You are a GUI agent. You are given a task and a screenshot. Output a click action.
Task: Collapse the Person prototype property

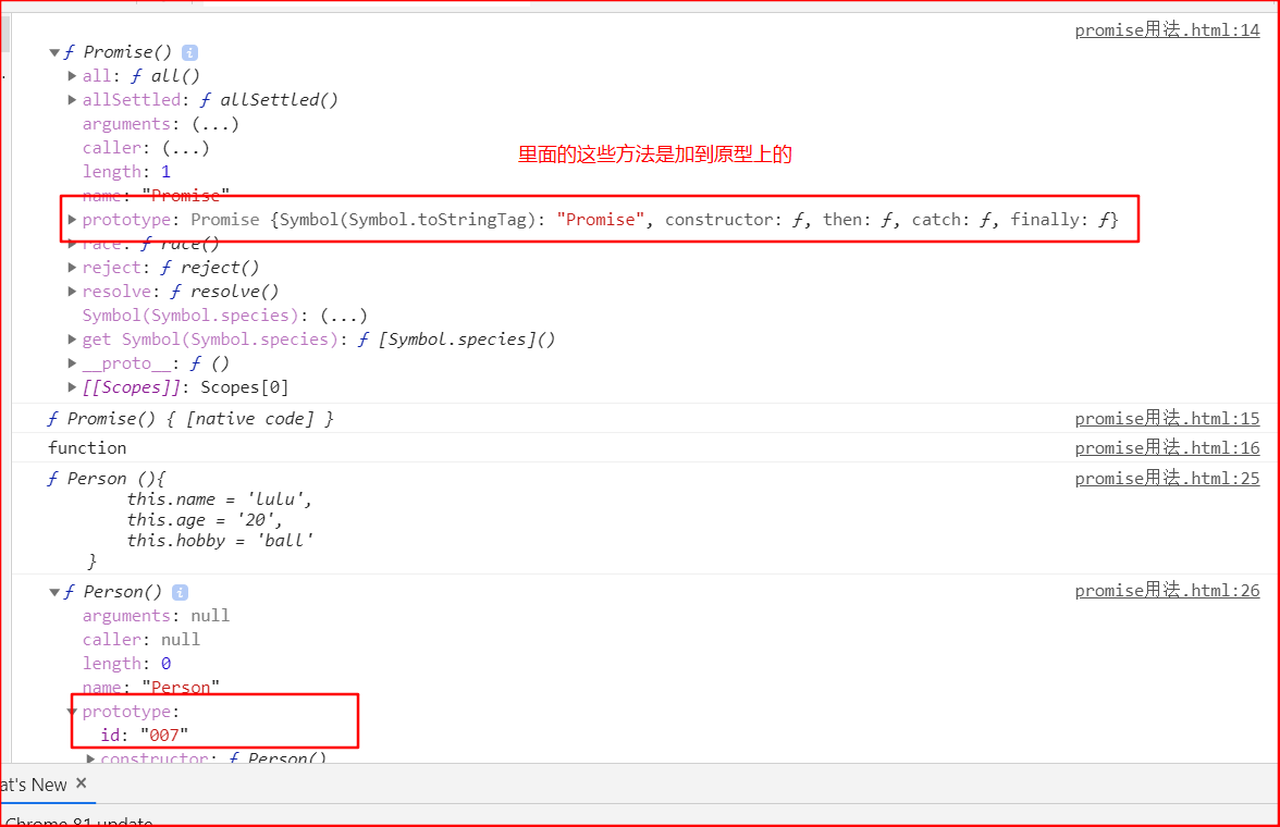click(72, 712)
